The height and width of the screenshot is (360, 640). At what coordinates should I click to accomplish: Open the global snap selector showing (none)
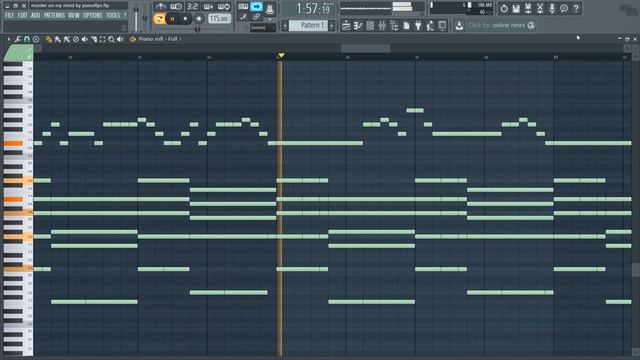pos(263,27)
